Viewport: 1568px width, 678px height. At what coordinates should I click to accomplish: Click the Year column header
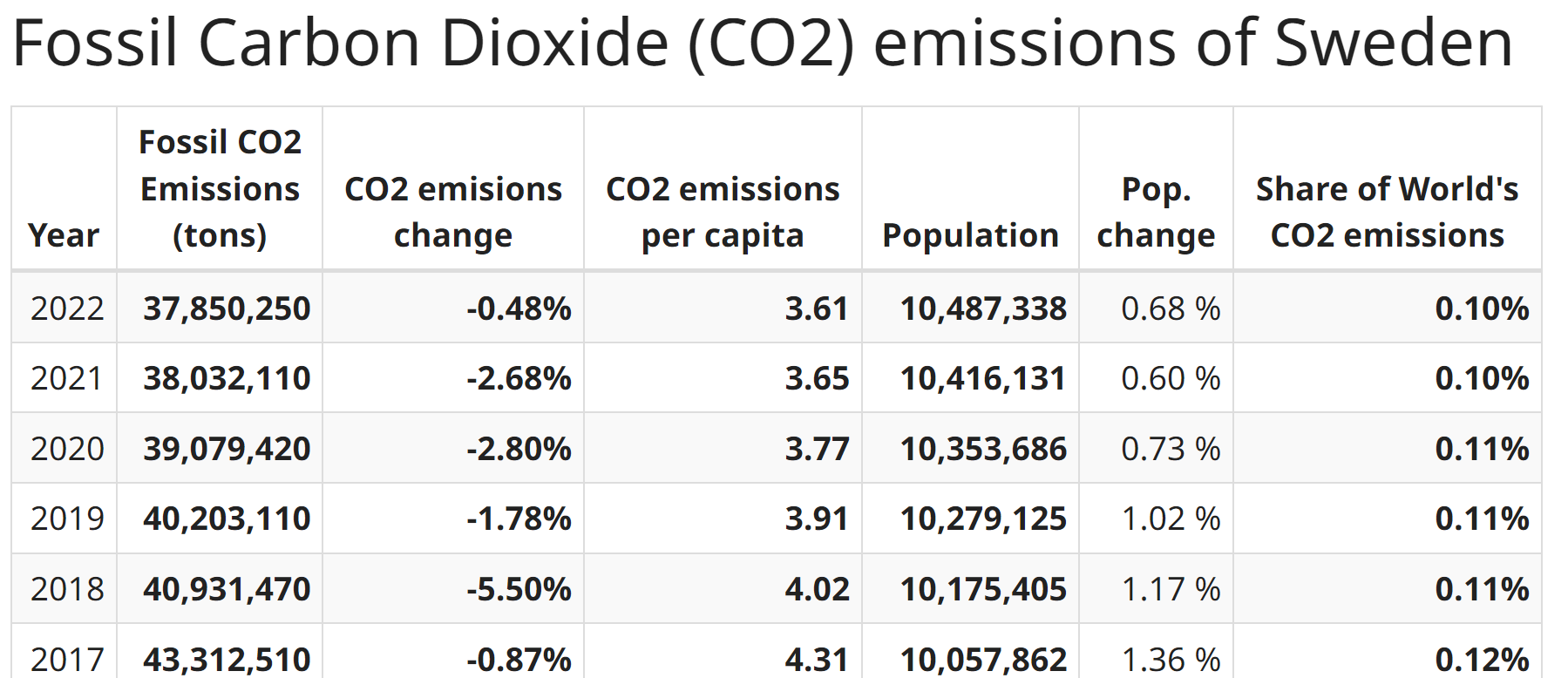64,235
